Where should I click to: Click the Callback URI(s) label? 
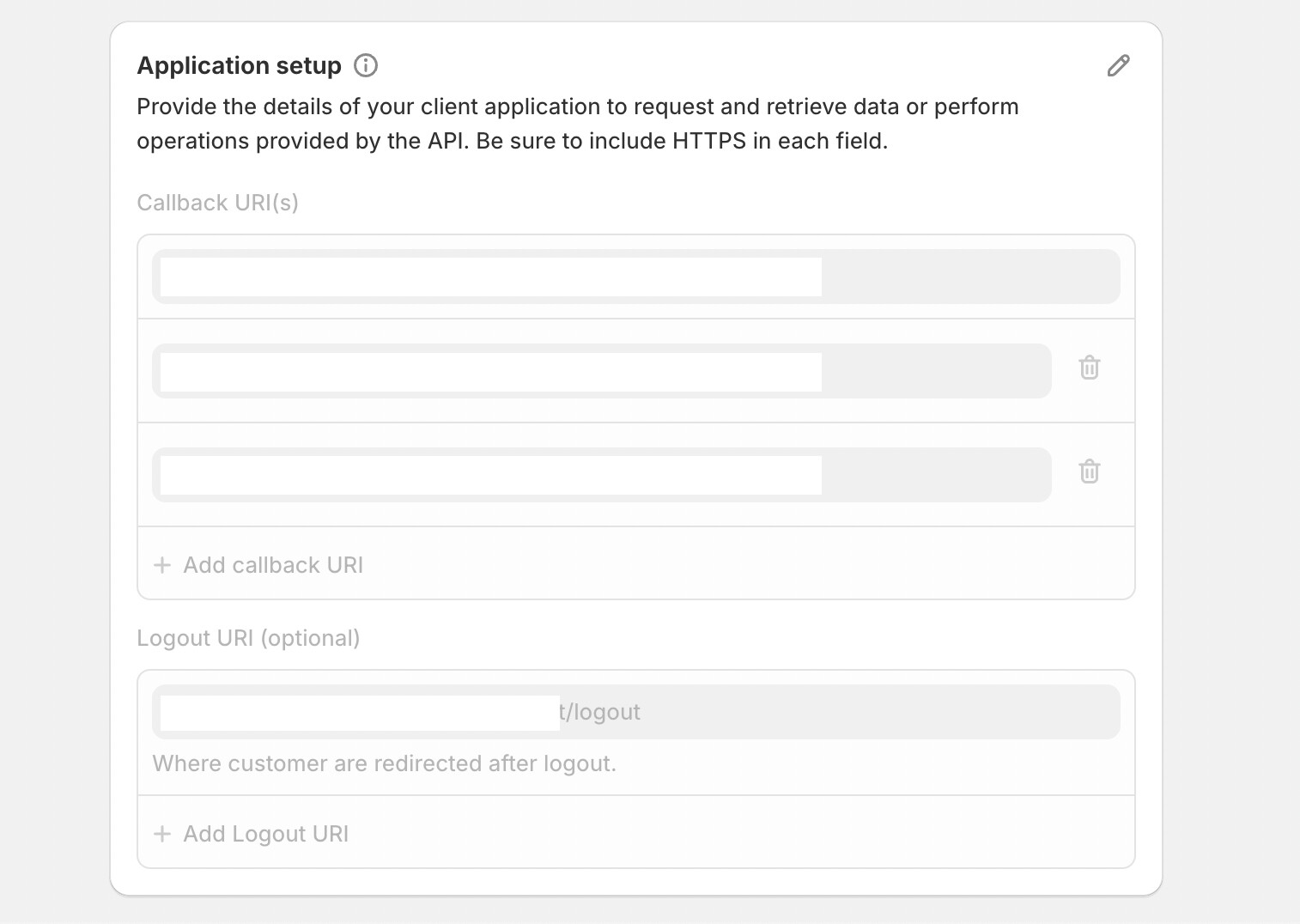pos(217,203)
